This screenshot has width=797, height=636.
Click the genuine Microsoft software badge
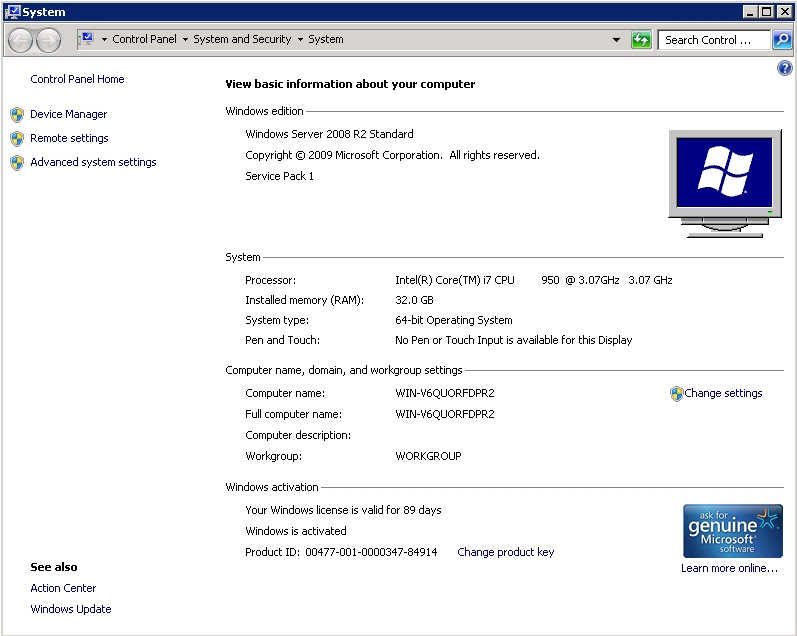(732, 531)
